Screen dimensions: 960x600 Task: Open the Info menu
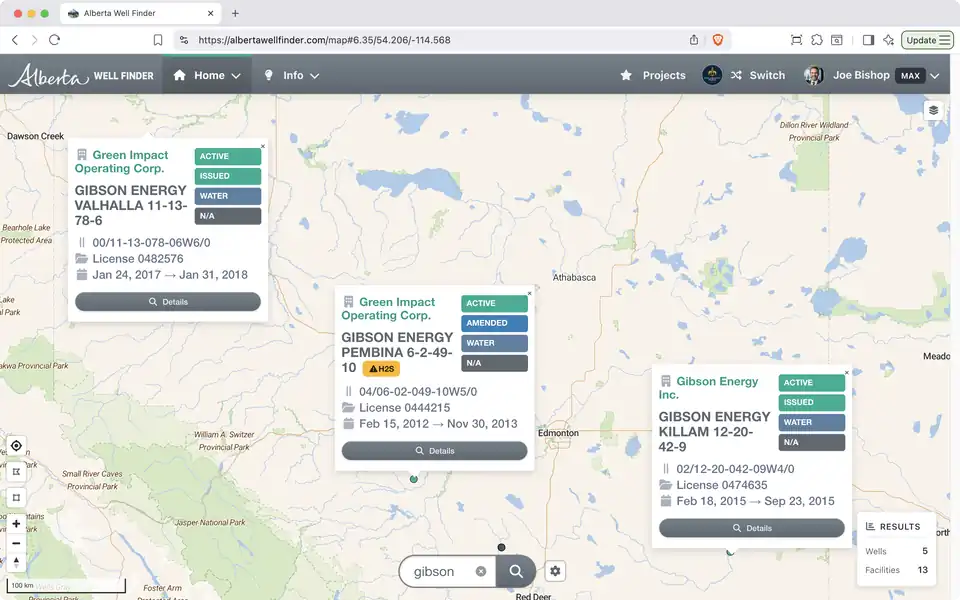[291, 75]
